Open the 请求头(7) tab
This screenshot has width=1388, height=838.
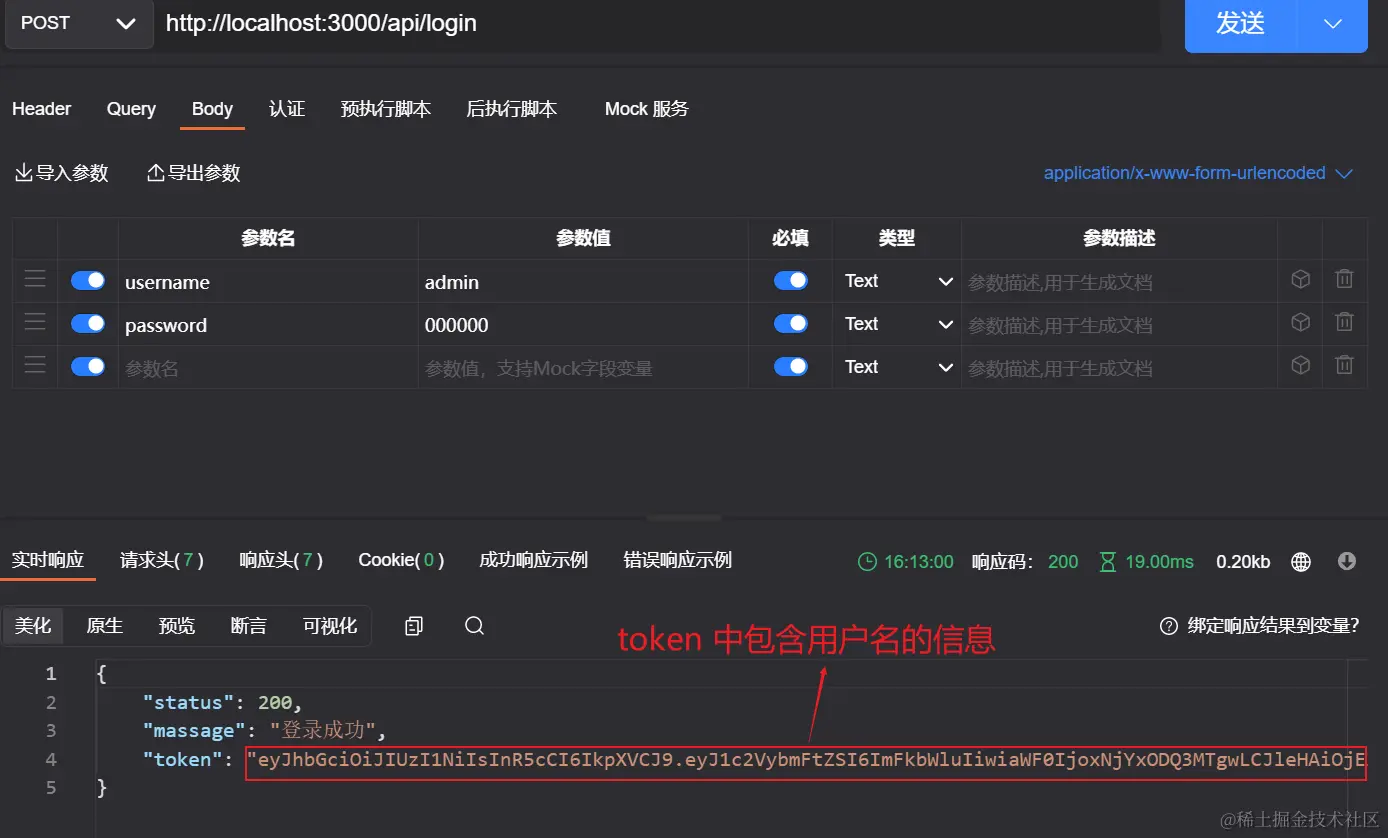(162, 560)
